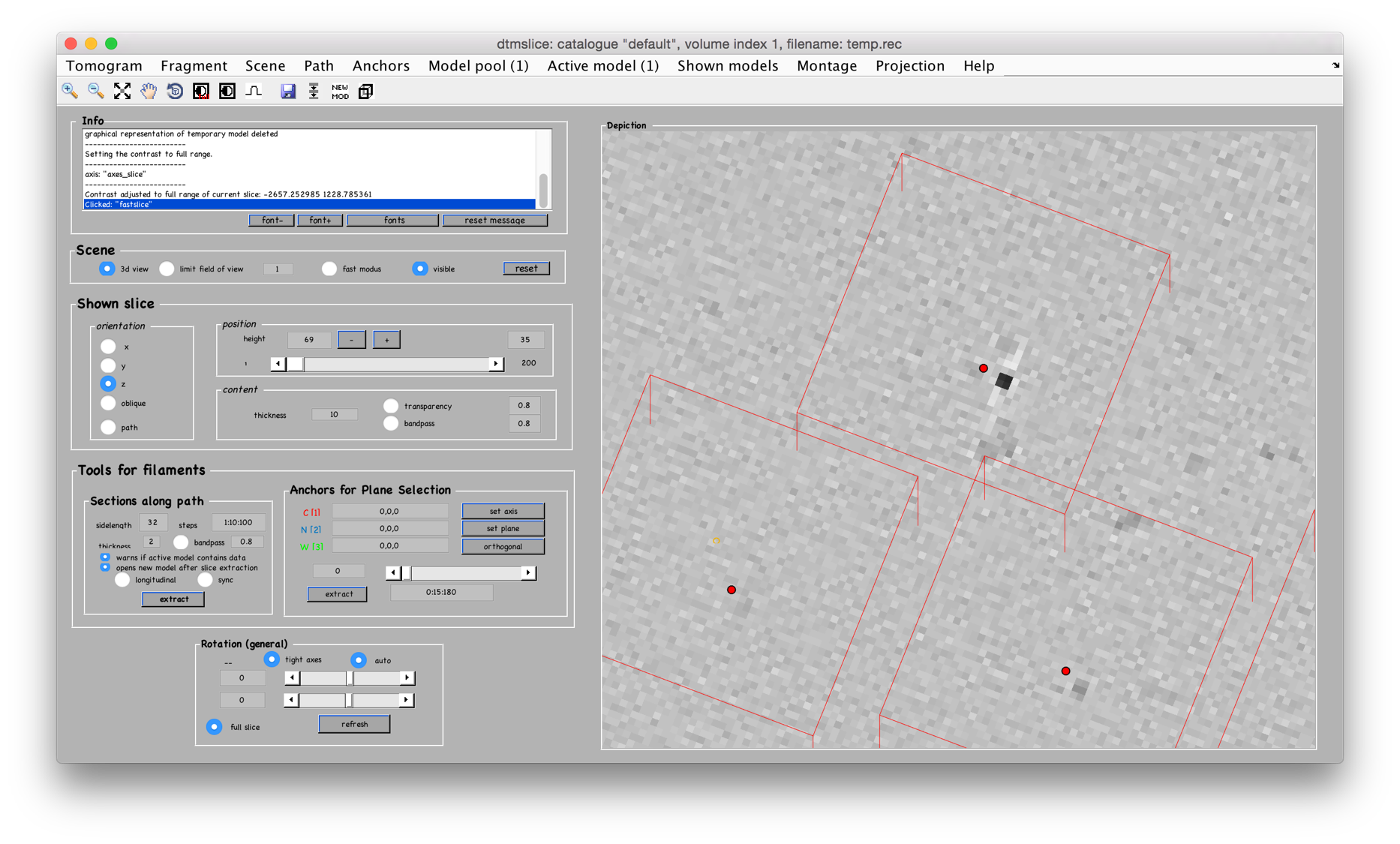
Task: Select z slice orientation
Action: pos(108,383)
